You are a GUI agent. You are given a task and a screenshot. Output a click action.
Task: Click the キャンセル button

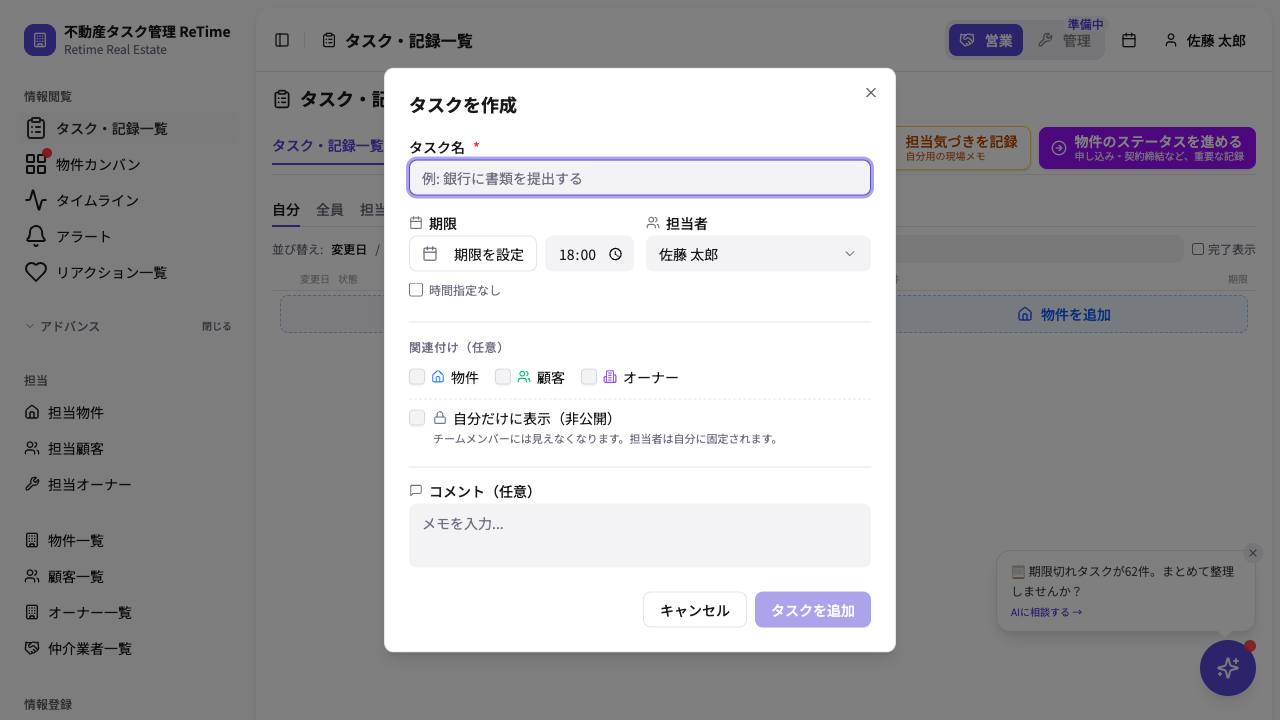695,610
